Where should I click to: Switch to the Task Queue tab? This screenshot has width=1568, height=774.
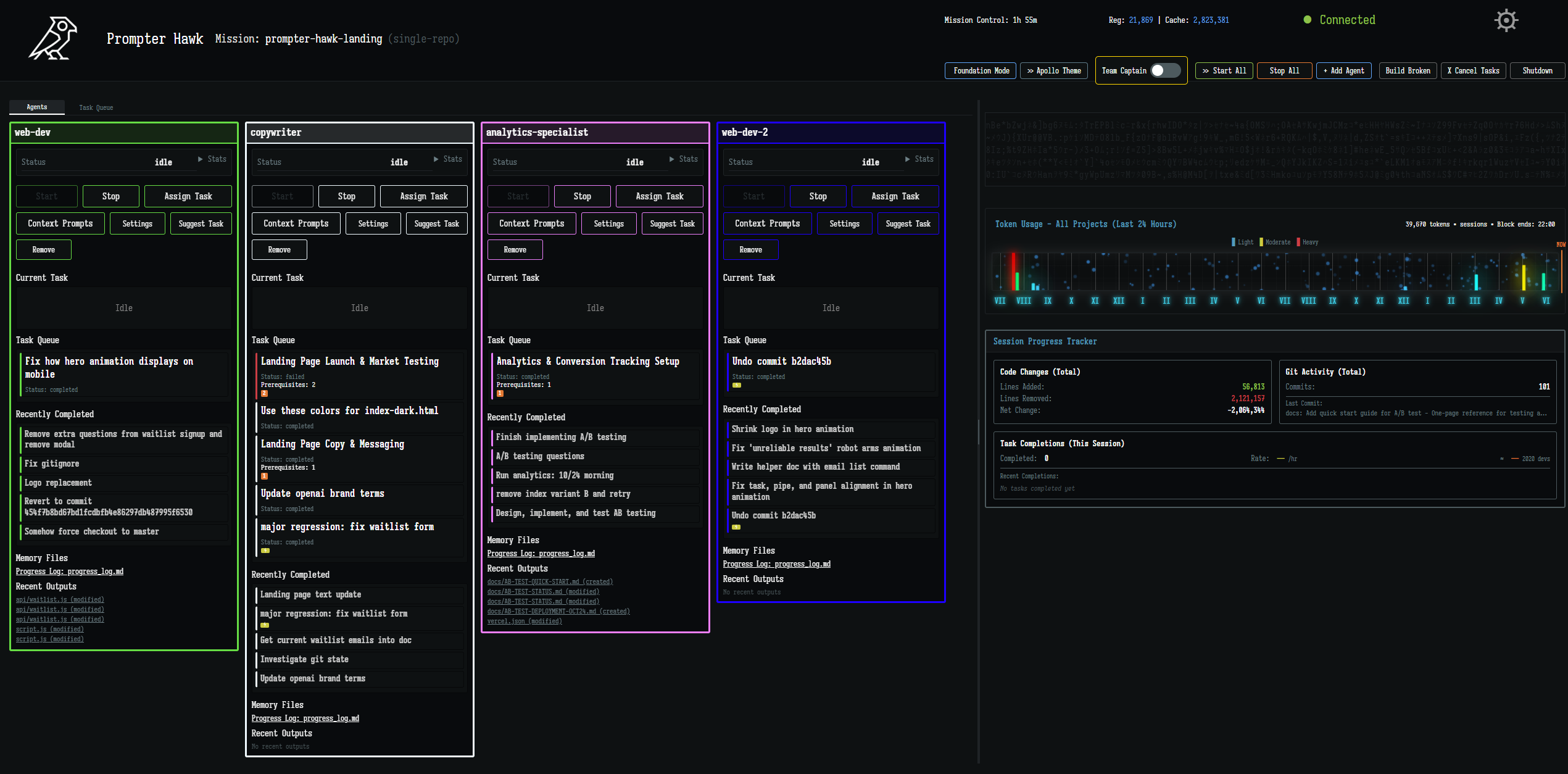tap(96, 107)
